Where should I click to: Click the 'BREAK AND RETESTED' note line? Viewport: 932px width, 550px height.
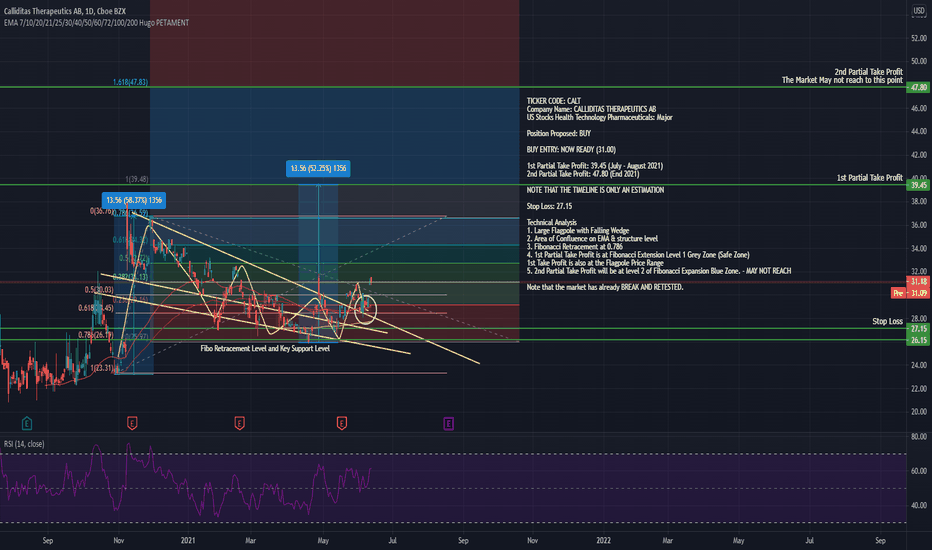coord(604,287)
